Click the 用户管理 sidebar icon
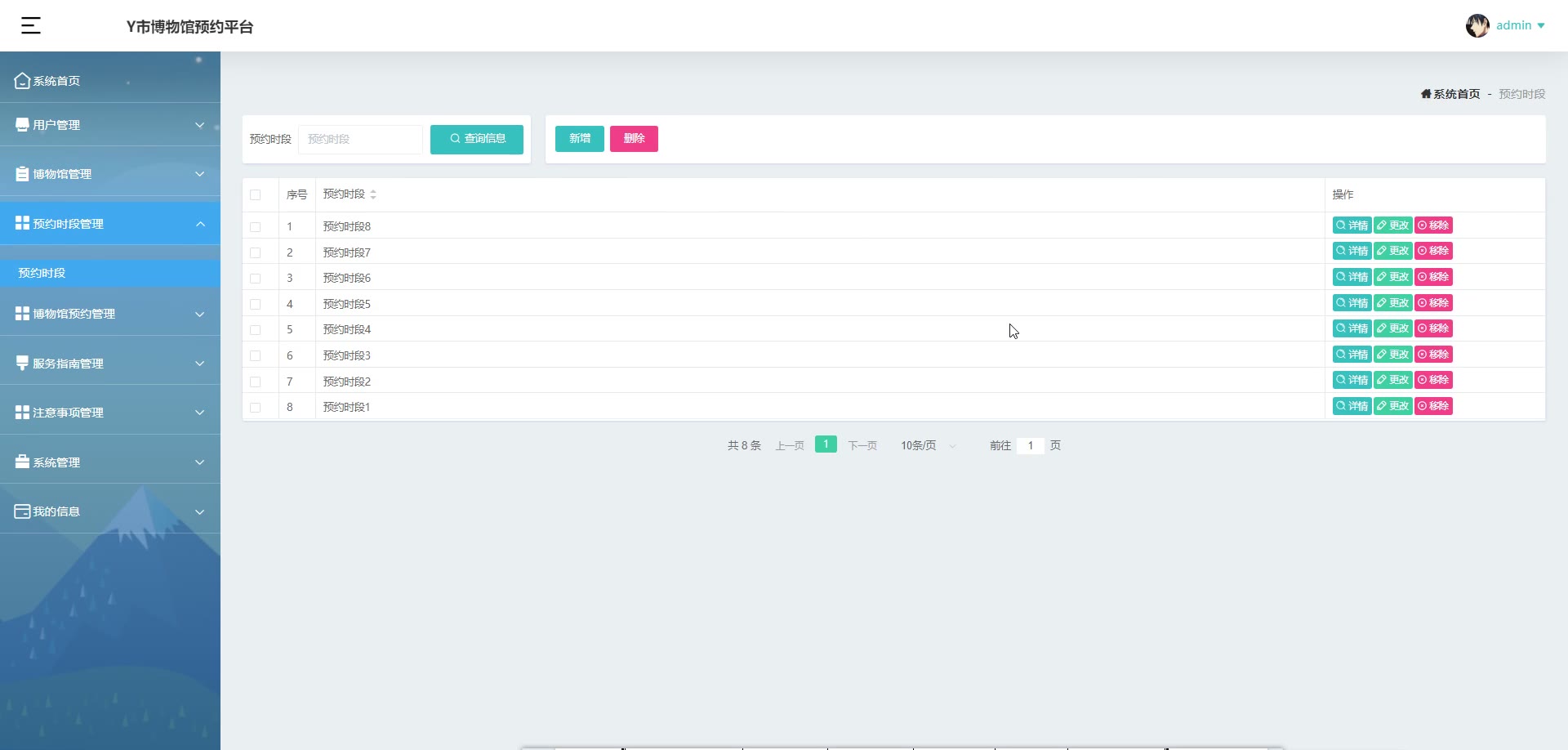This screenshot has width=1568, height=750. tap(22, 124)
